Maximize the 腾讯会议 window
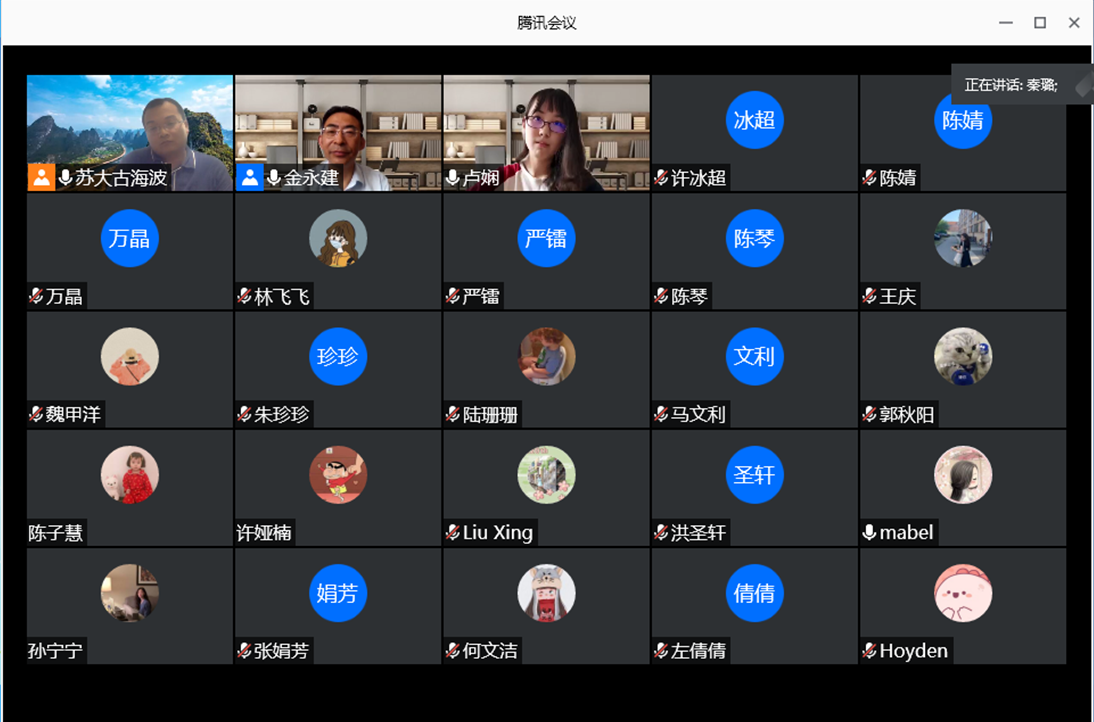 point(1040,23)
